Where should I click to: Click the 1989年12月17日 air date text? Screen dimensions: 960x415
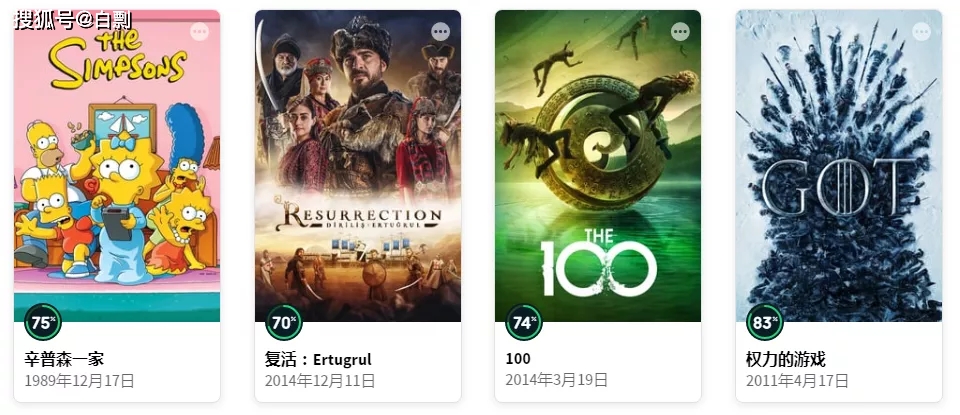79,381
